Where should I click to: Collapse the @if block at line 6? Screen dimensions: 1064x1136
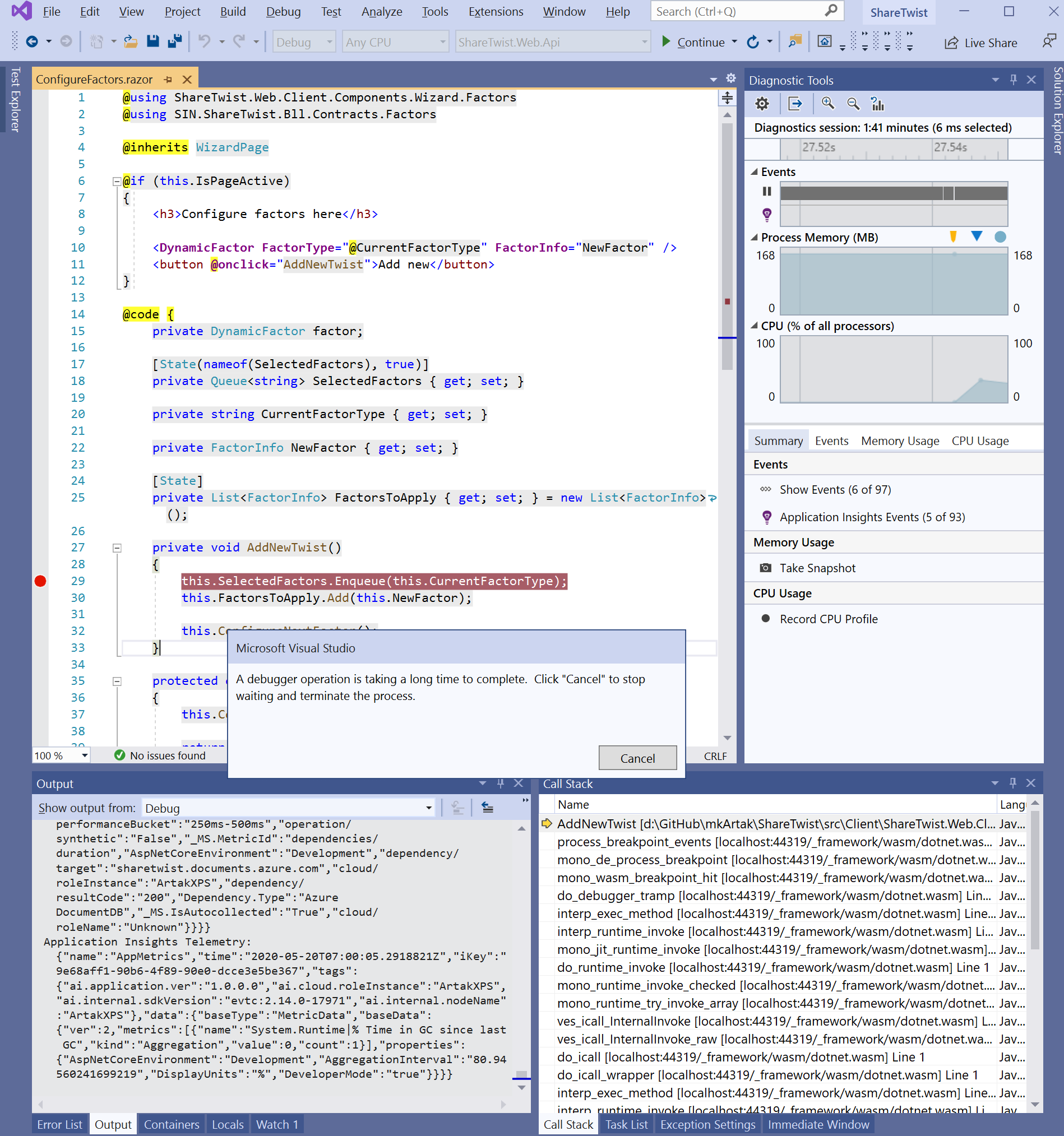(117, 182)
